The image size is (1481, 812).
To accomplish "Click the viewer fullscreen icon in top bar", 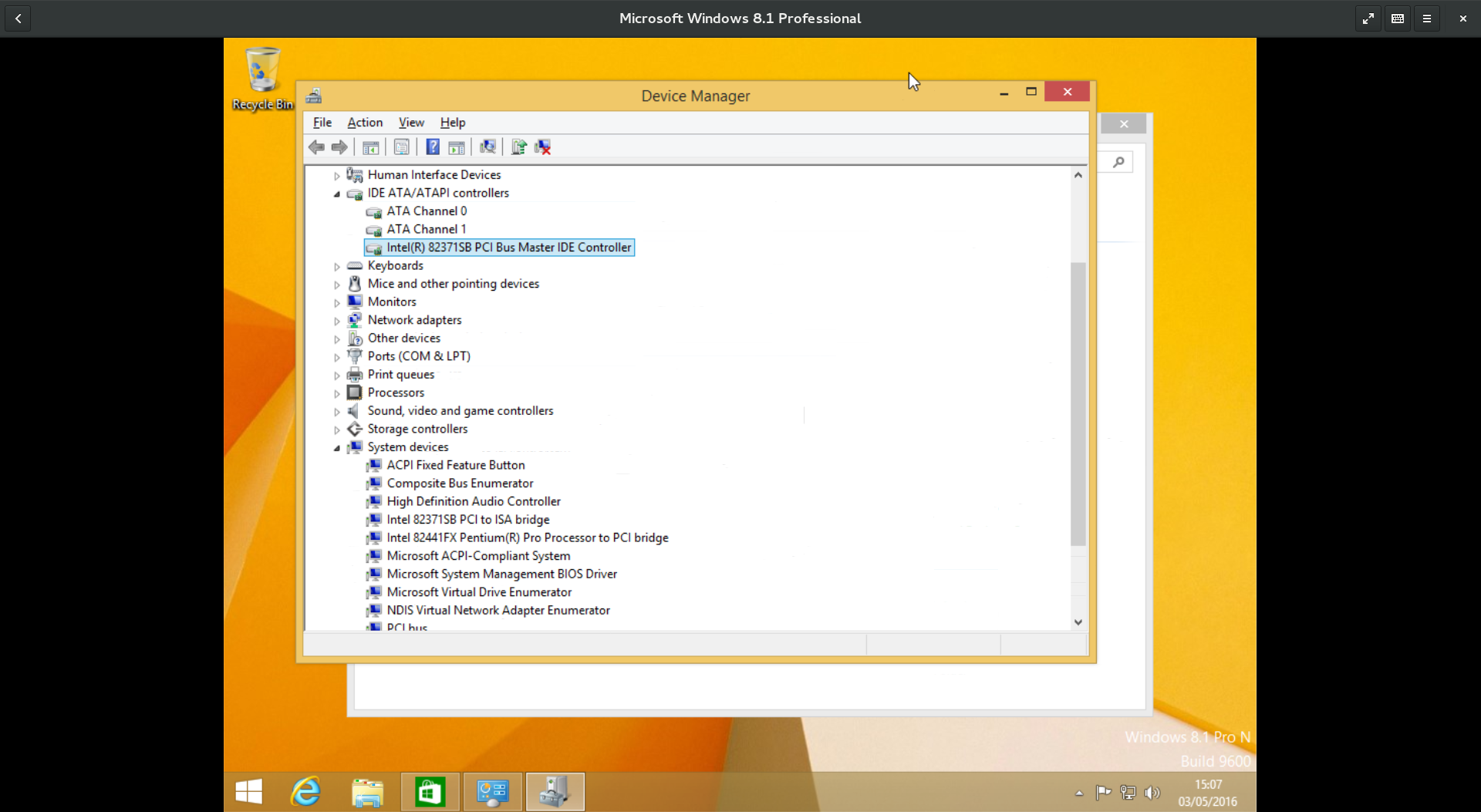I will pos(1368,19).
